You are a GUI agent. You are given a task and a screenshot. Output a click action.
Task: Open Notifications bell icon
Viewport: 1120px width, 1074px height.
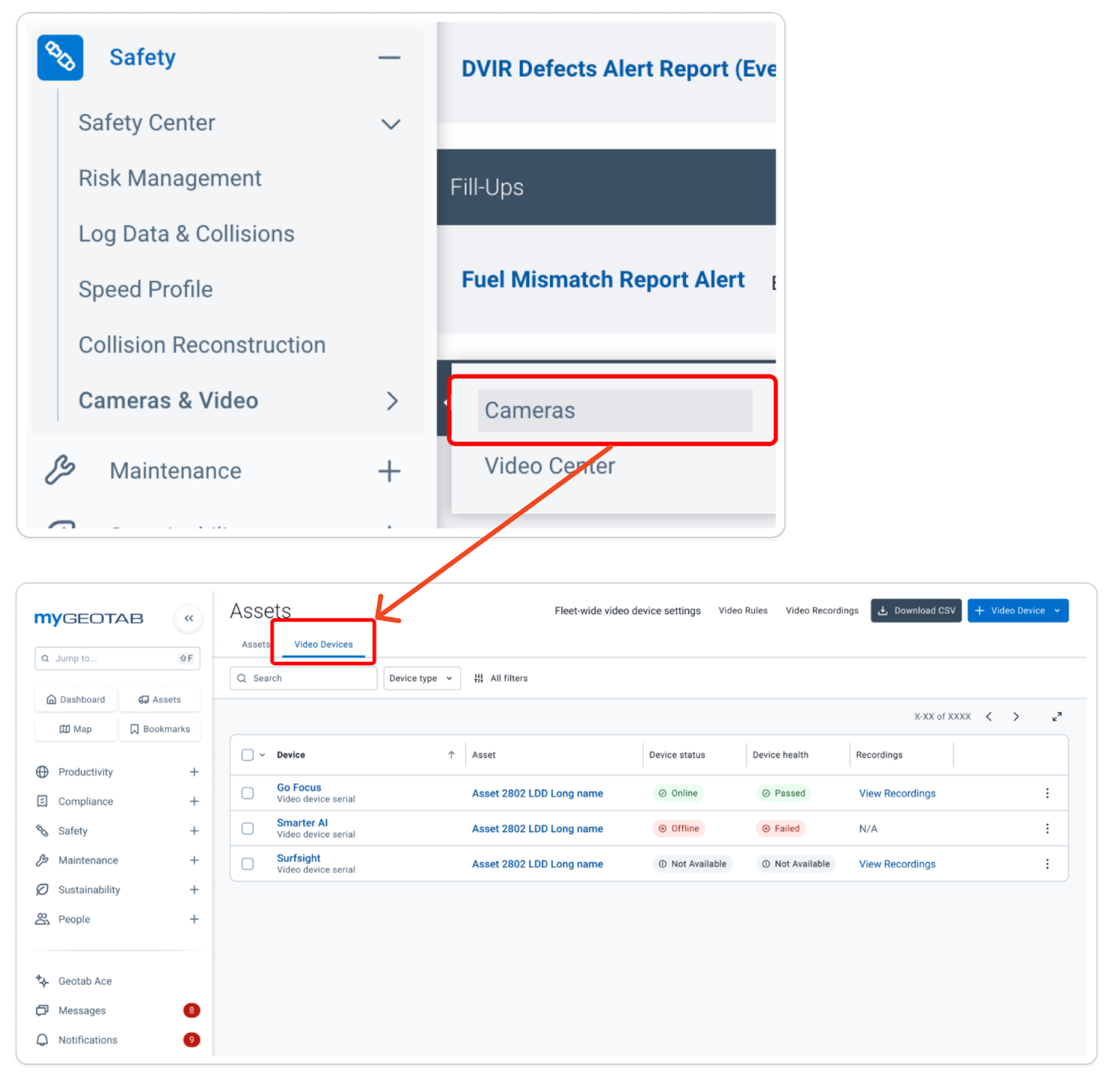pos(42,1040)
